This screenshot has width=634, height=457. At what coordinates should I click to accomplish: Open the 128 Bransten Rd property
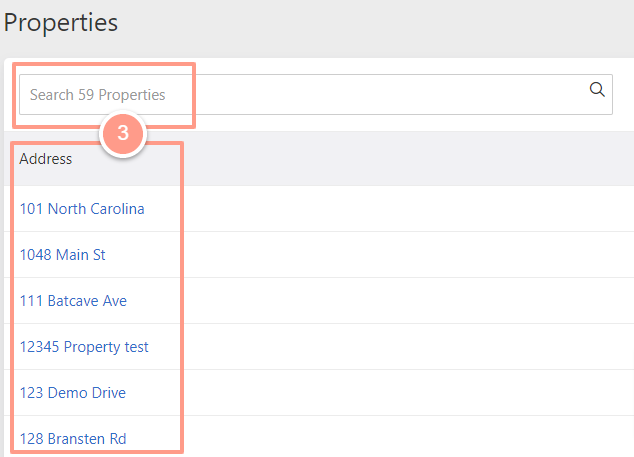(73, 439)
